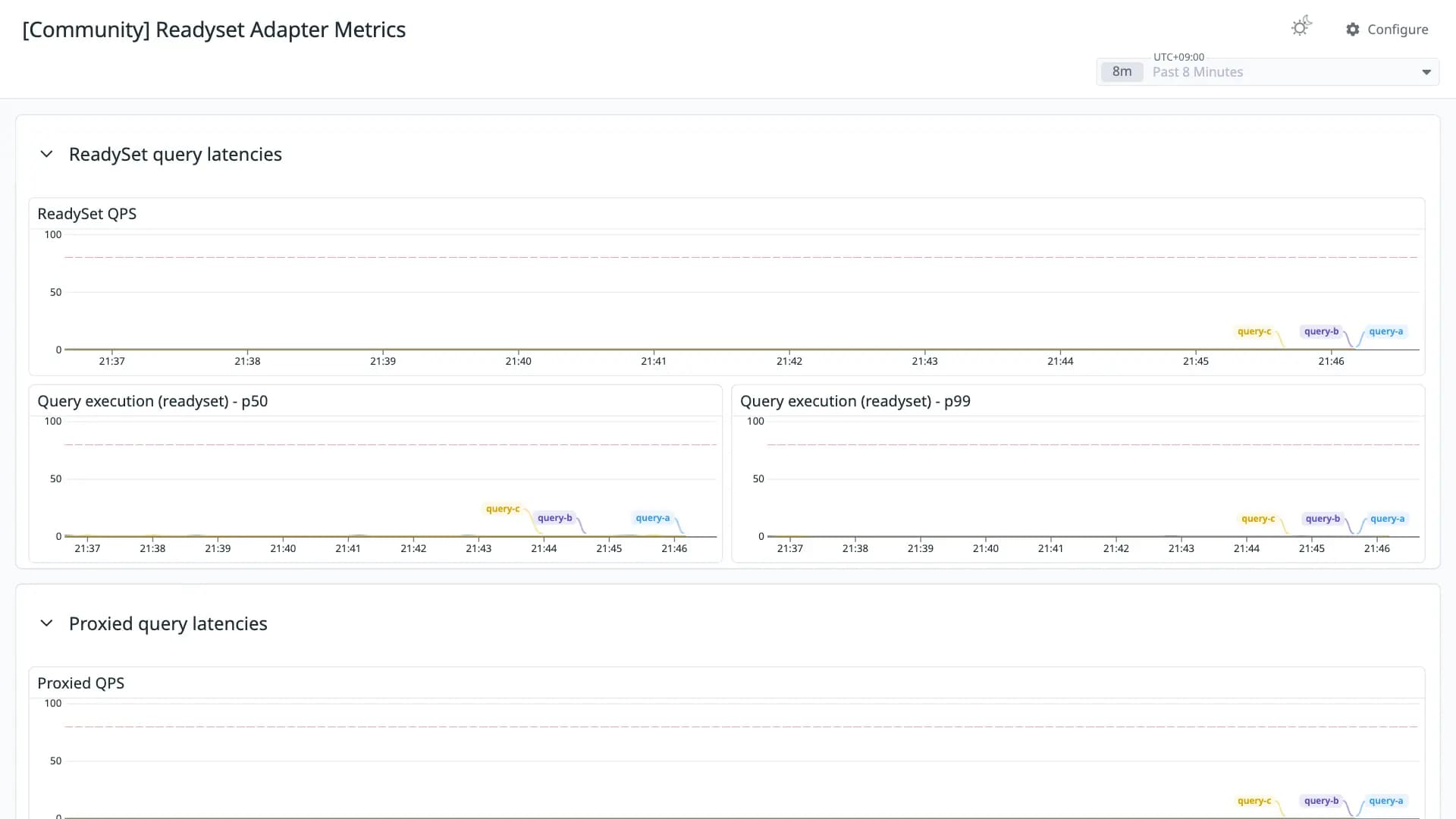The height and width of the screenshot is (819, 1456).
Task: Click the 8m time range badge
Action: point(1122,71)
